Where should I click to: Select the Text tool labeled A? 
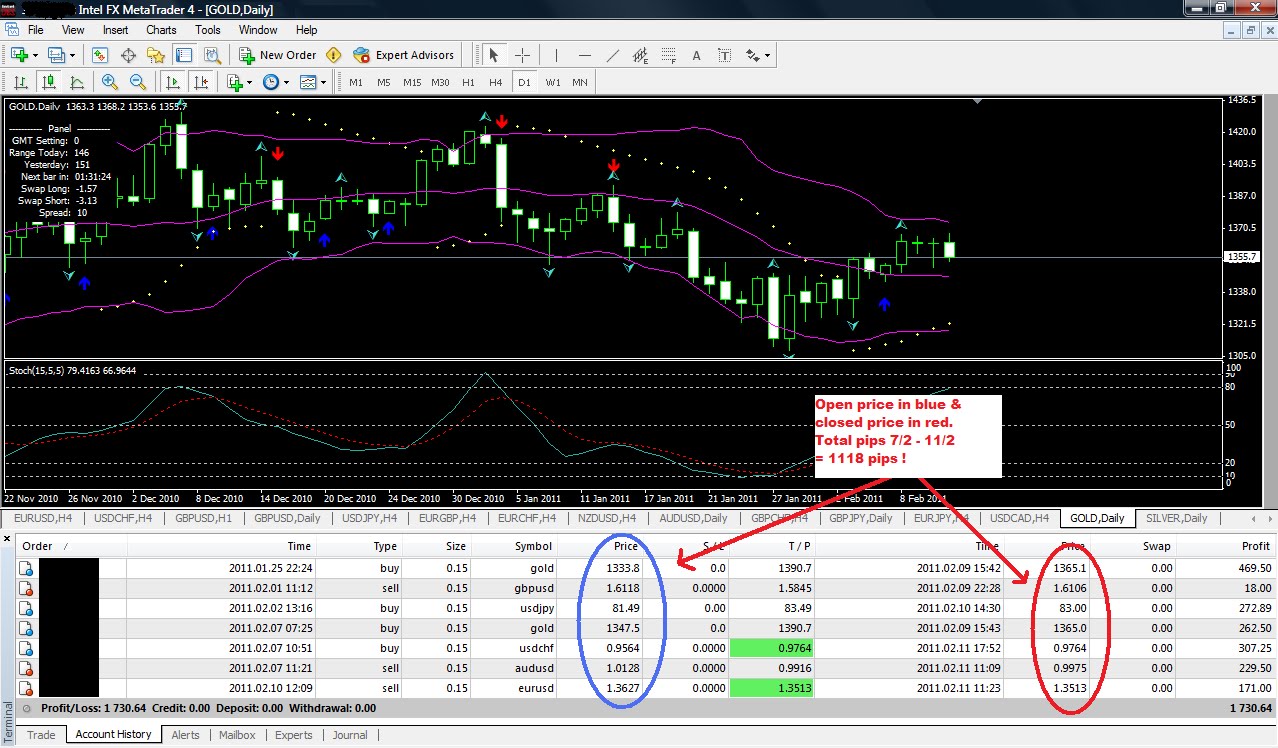(x=697, y=55)
